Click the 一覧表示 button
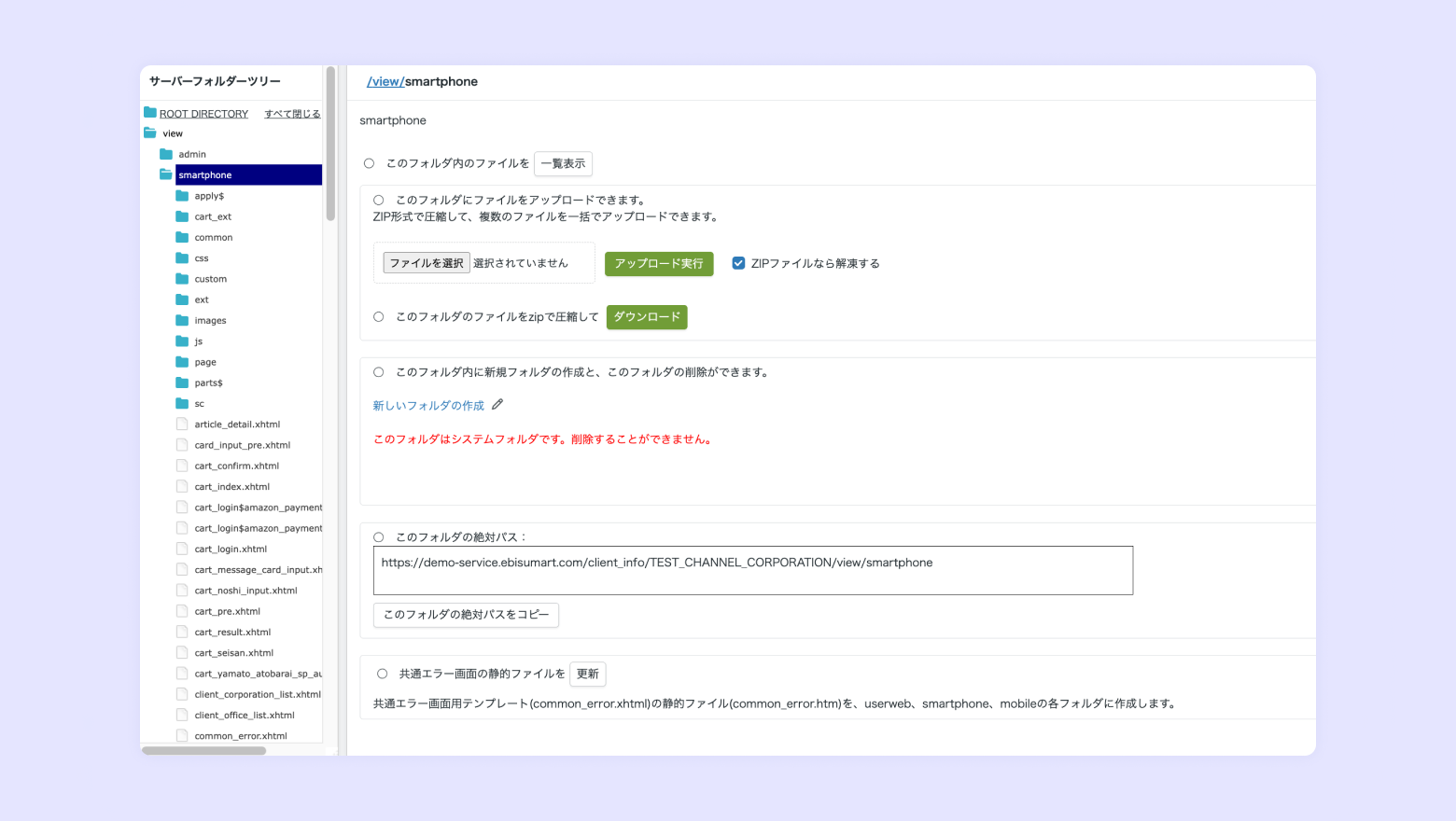Screen dimensions: 1456x821 (x=563, y=163)
